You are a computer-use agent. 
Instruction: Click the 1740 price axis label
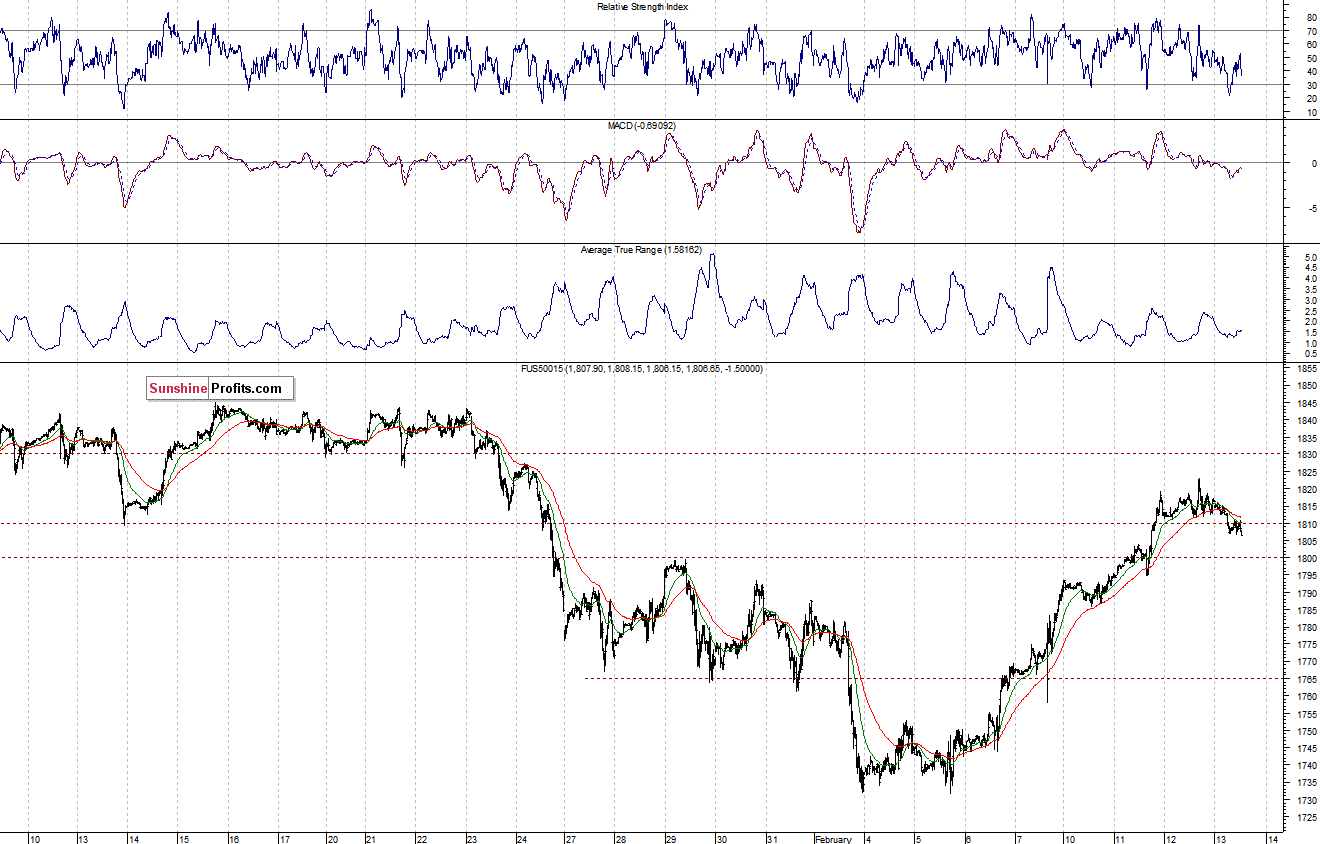coord(1306,766)
